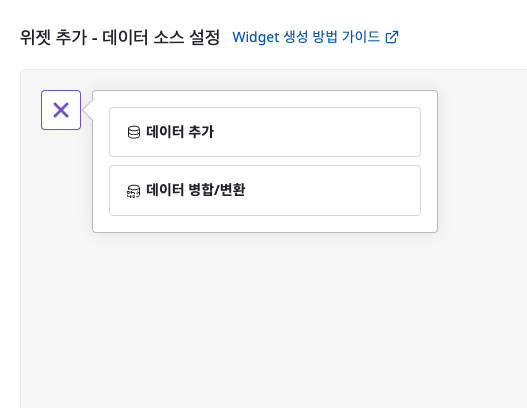Click the heading 위젯 추가 - 데이터 소스 설정

(x=120, y=37)
